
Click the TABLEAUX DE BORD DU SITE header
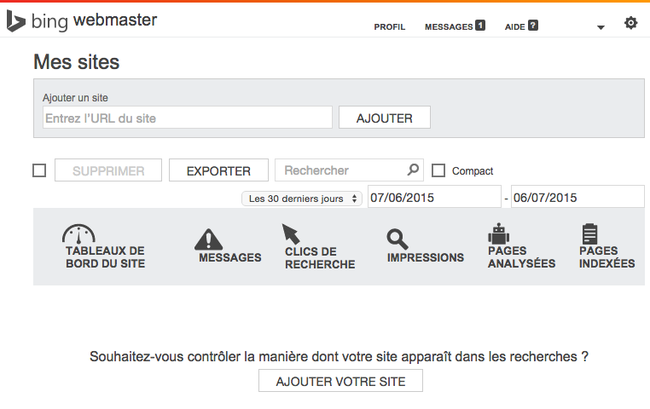(x=105, y=257)
